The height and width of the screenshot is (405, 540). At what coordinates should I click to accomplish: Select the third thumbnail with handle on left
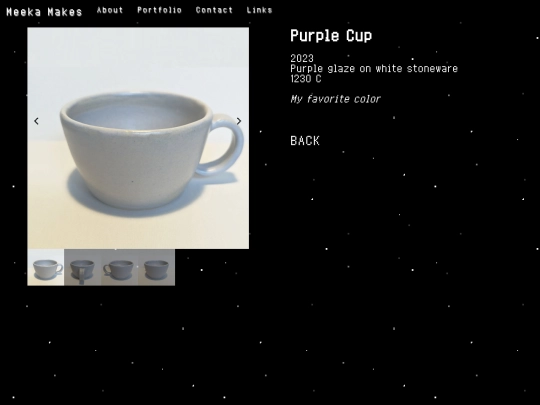point(120,267)
